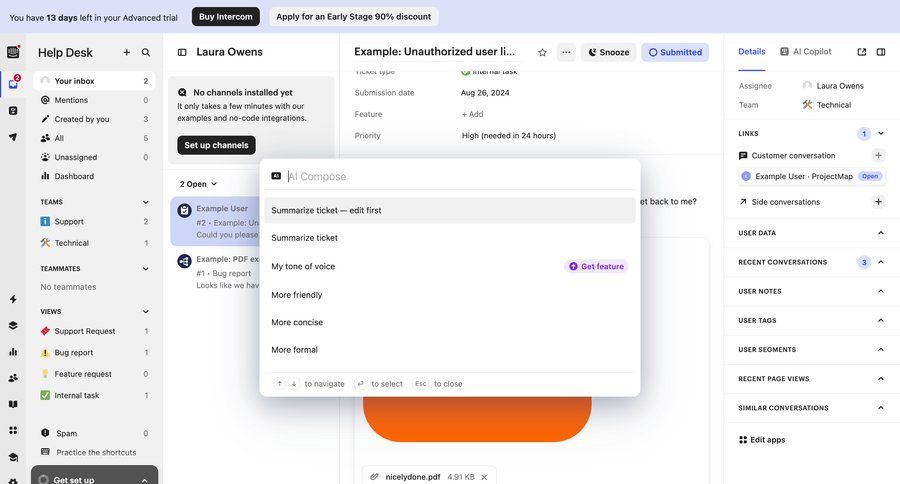
Task: Add a Feature value with + Add
Action: click(x=472, y=114)
